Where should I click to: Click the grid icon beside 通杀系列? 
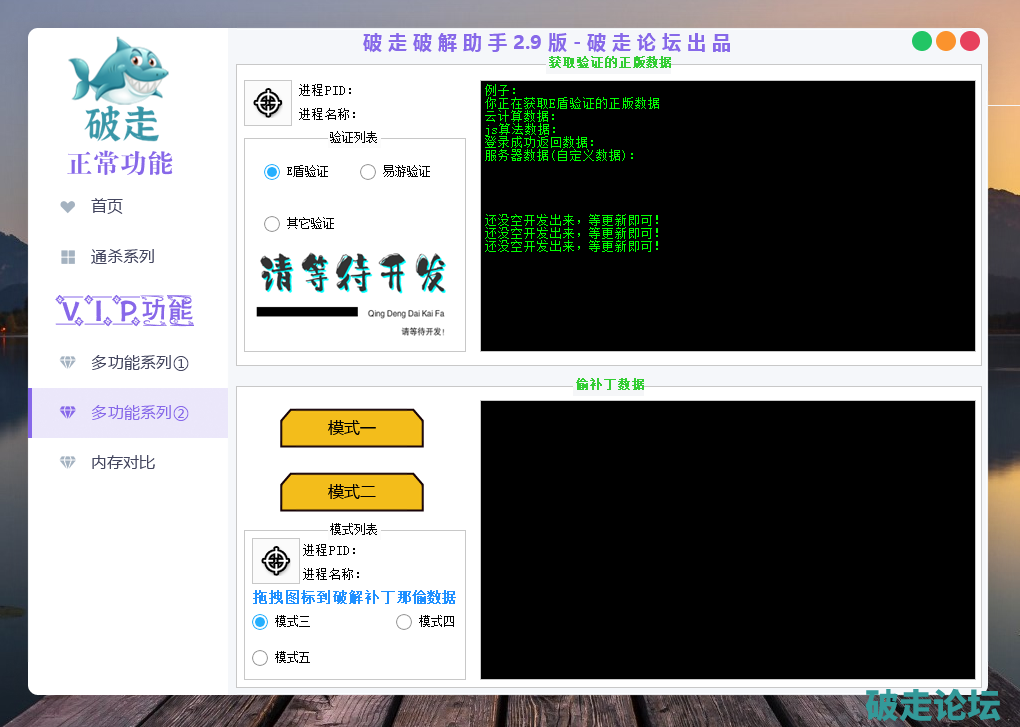pos(68,257)
